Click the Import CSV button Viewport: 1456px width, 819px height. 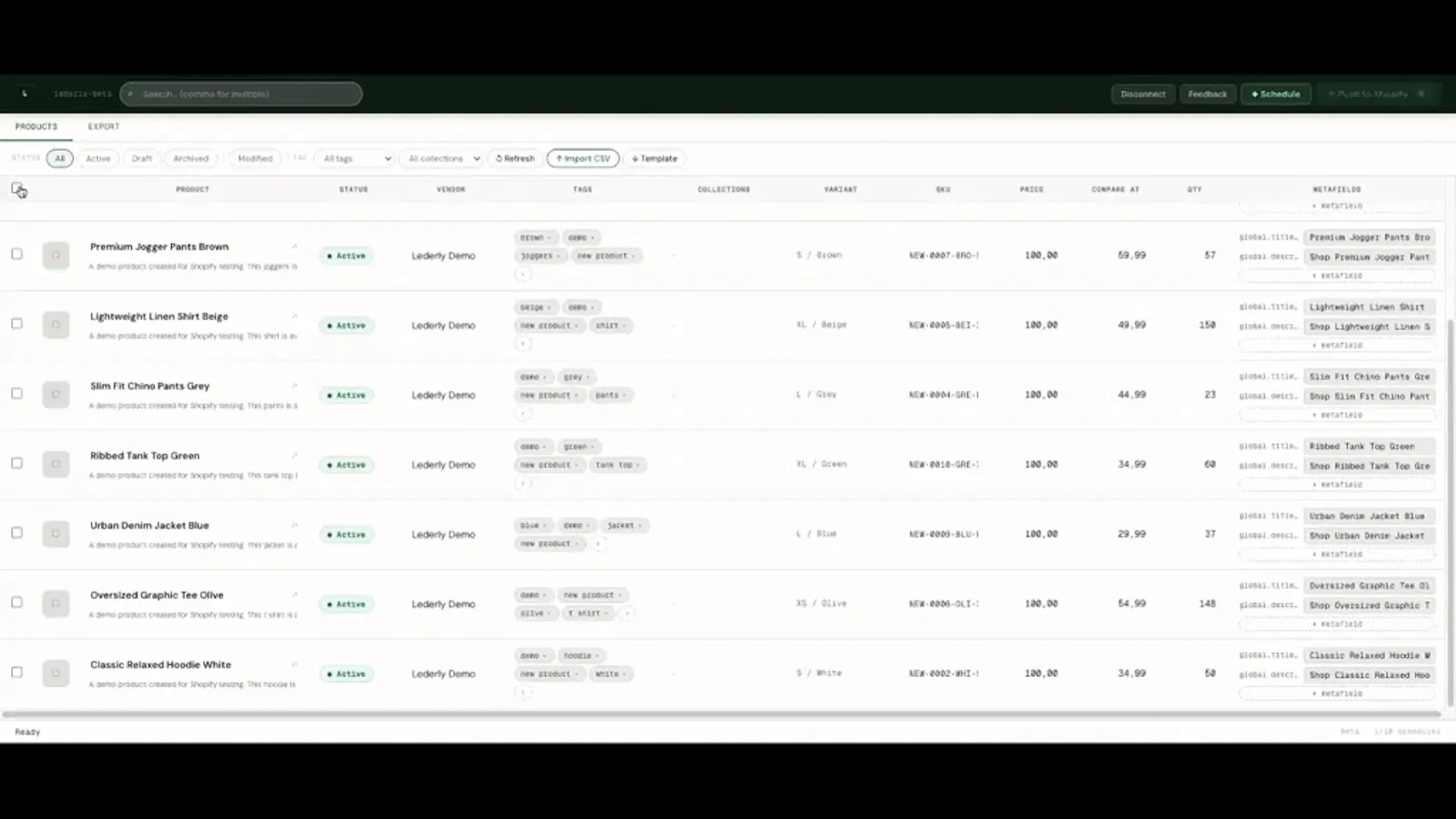click(583, 158)
